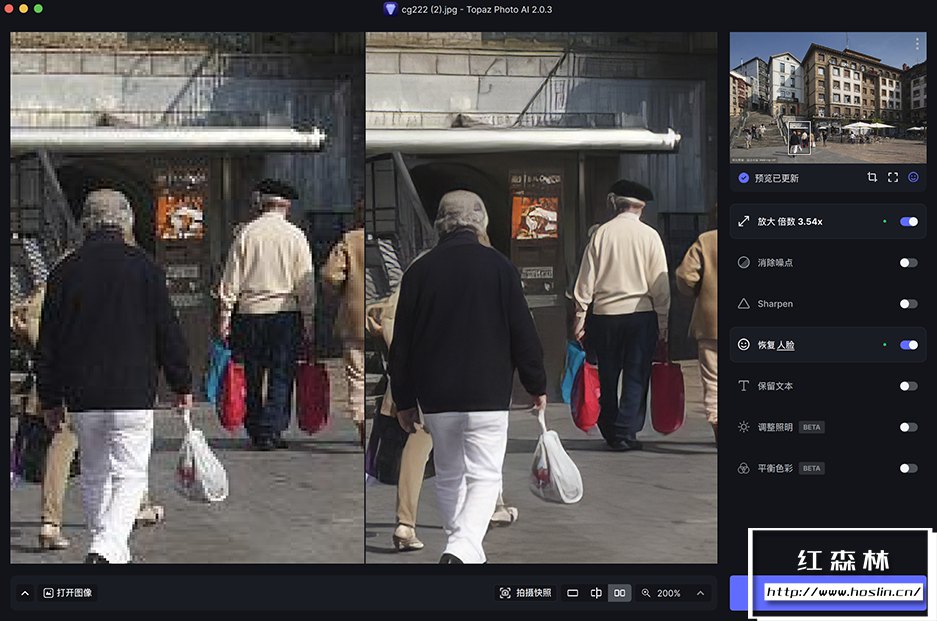Click the enhanced right preview pane

click(541, 298)
